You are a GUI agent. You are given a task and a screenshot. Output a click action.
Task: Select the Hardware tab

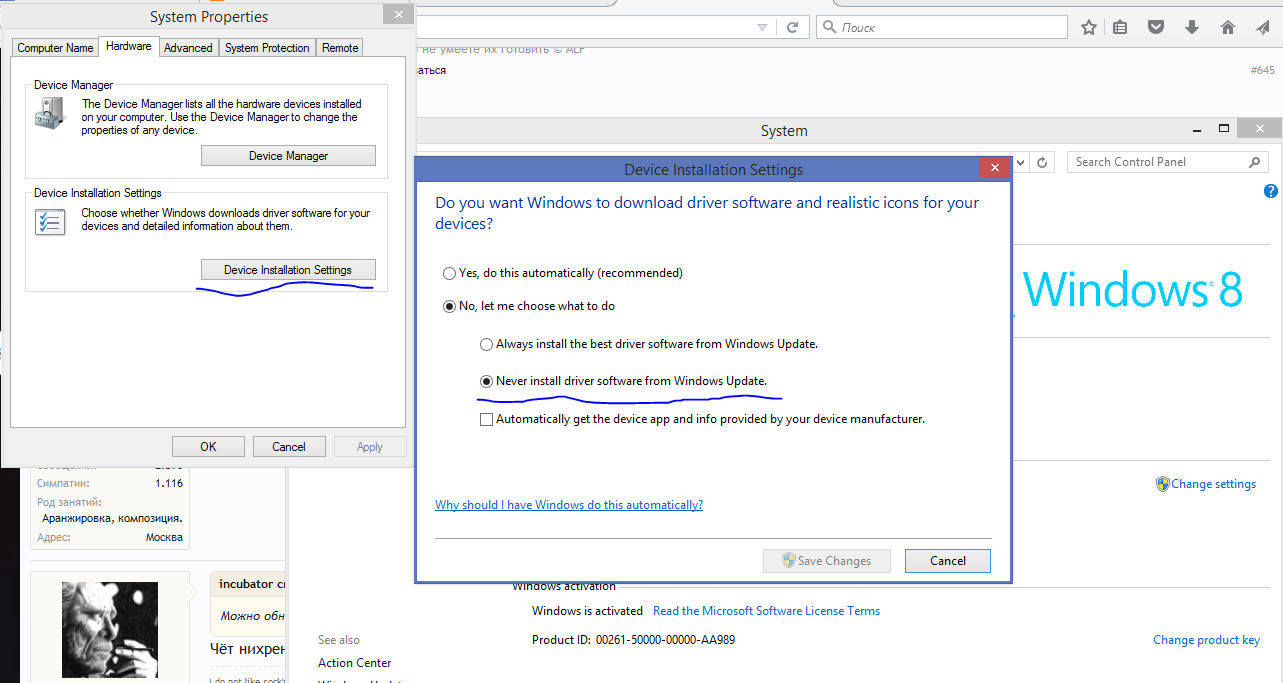[129, 46]
